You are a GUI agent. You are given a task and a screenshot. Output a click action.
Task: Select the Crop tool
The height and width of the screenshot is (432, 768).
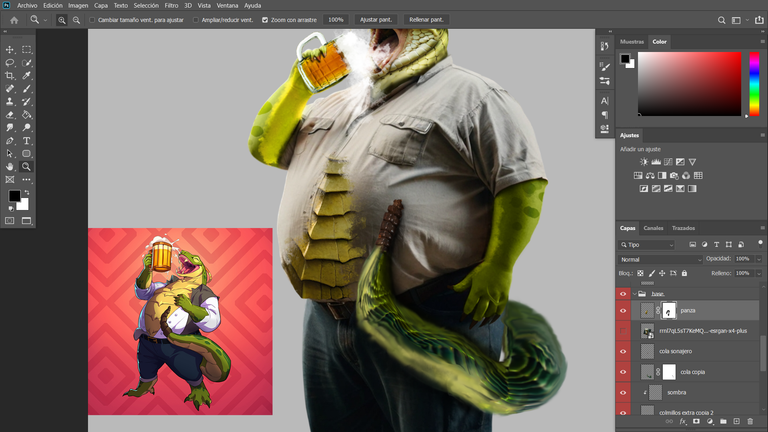click(x=10, y=75)
